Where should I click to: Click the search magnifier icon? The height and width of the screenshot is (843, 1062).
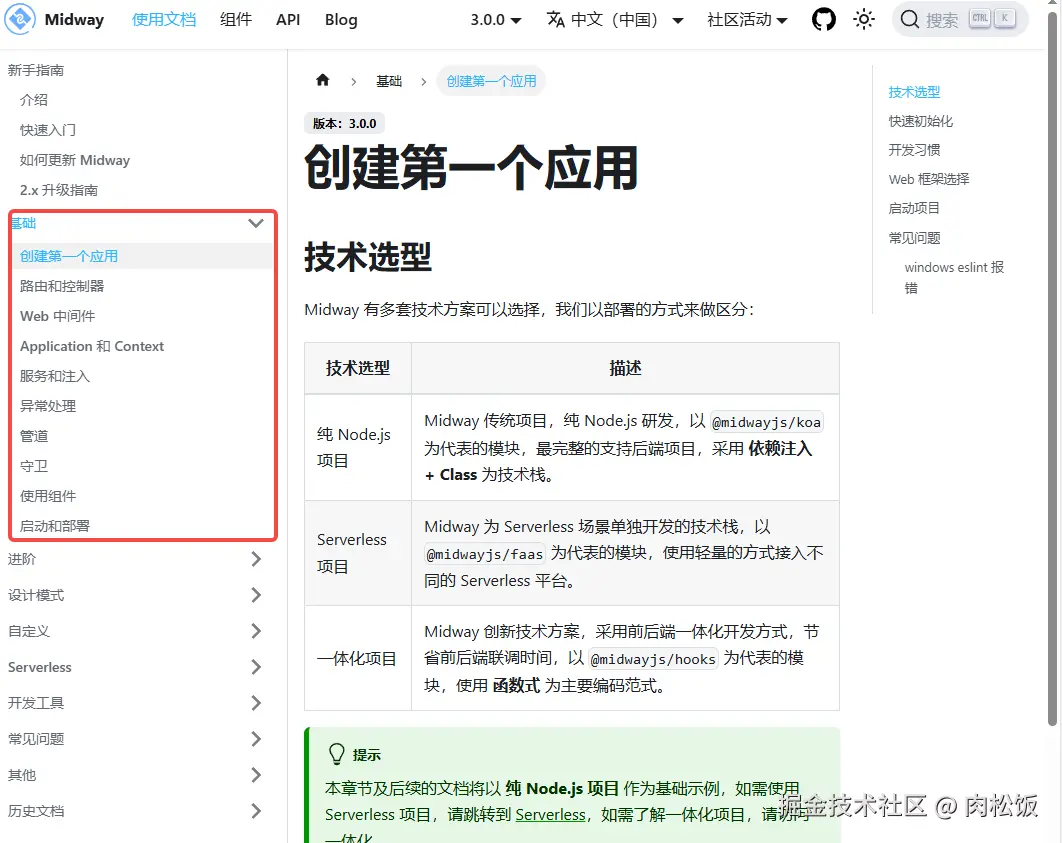click(x=910, y=20)
